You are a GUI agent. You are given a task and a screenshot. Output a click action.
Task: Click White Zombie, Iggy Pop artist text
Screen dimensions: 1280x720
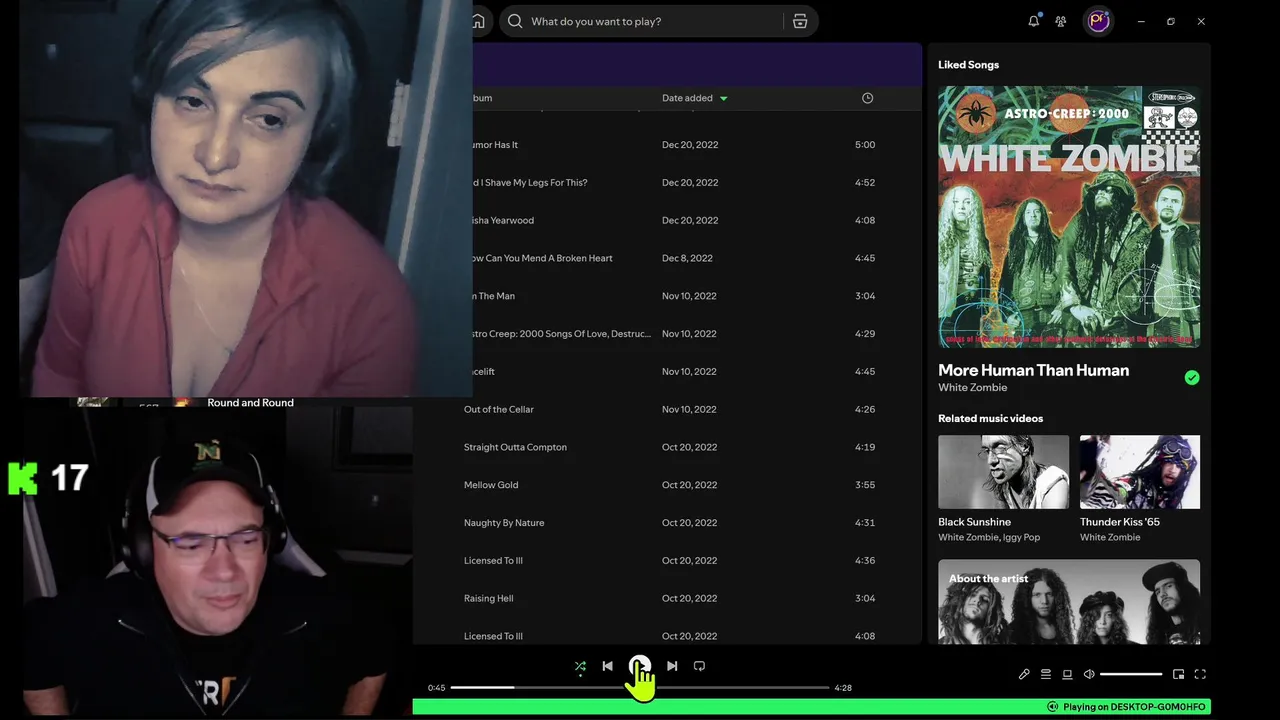(989, 538)
